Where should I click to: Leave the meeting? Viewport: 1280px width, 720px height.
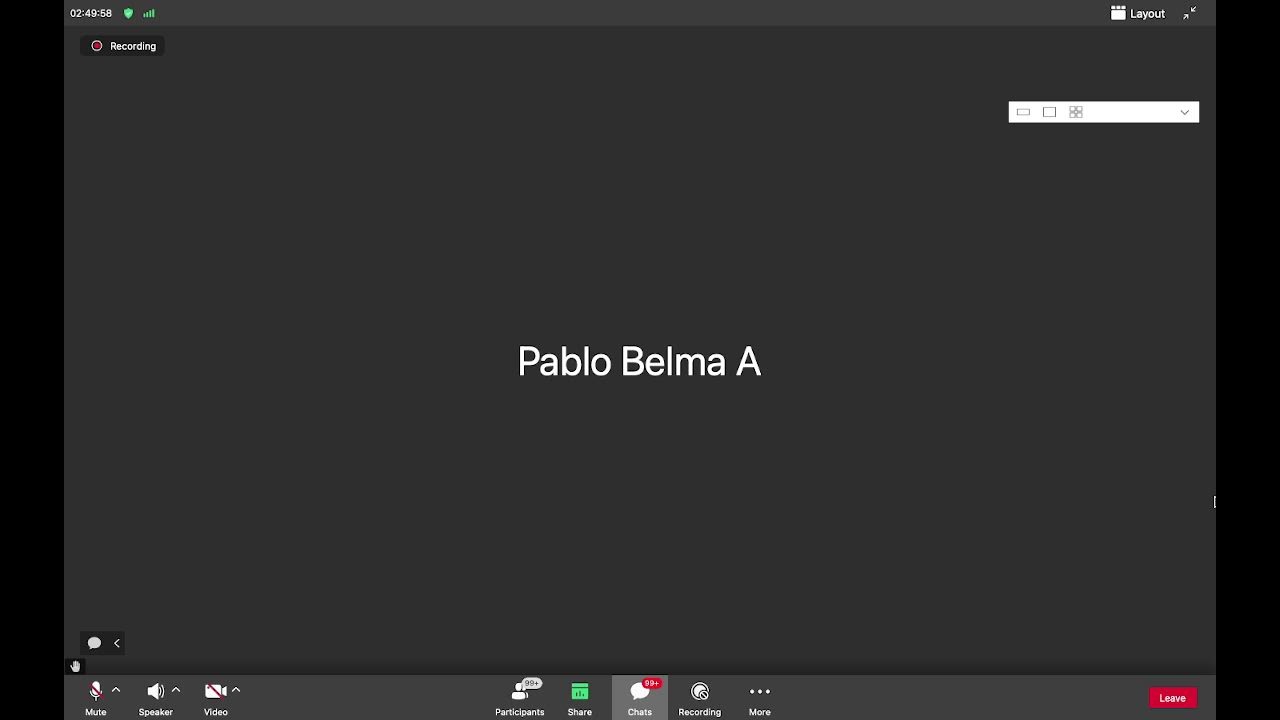tap(1173, 698)
